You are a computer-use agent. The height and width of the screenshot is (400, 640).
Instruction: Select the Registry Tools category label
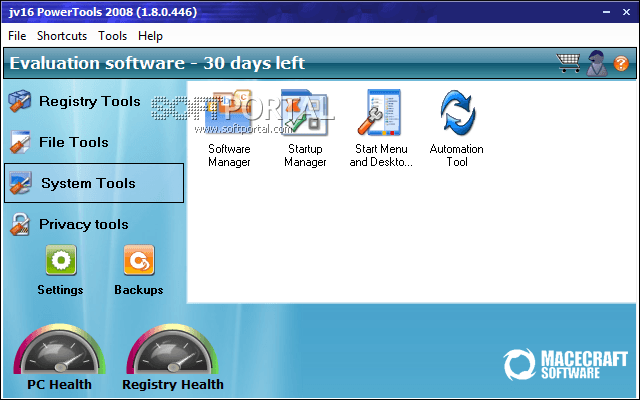pos(90,101)
